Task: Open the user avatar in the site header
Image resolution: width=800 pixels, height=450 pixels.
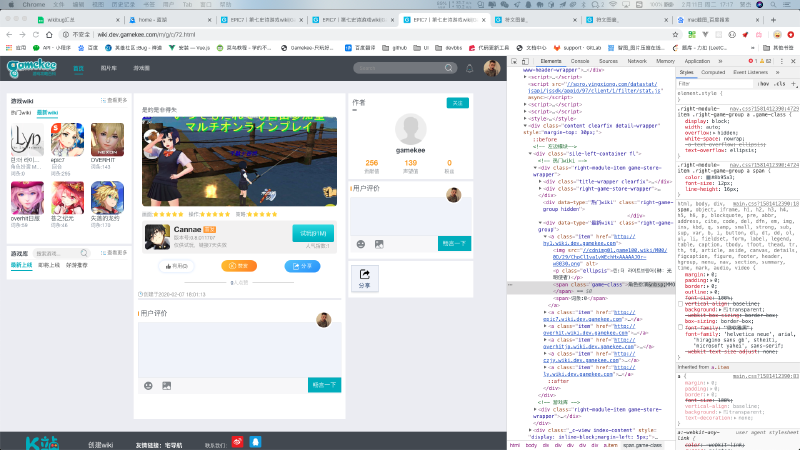Action: tap(492, 68)
